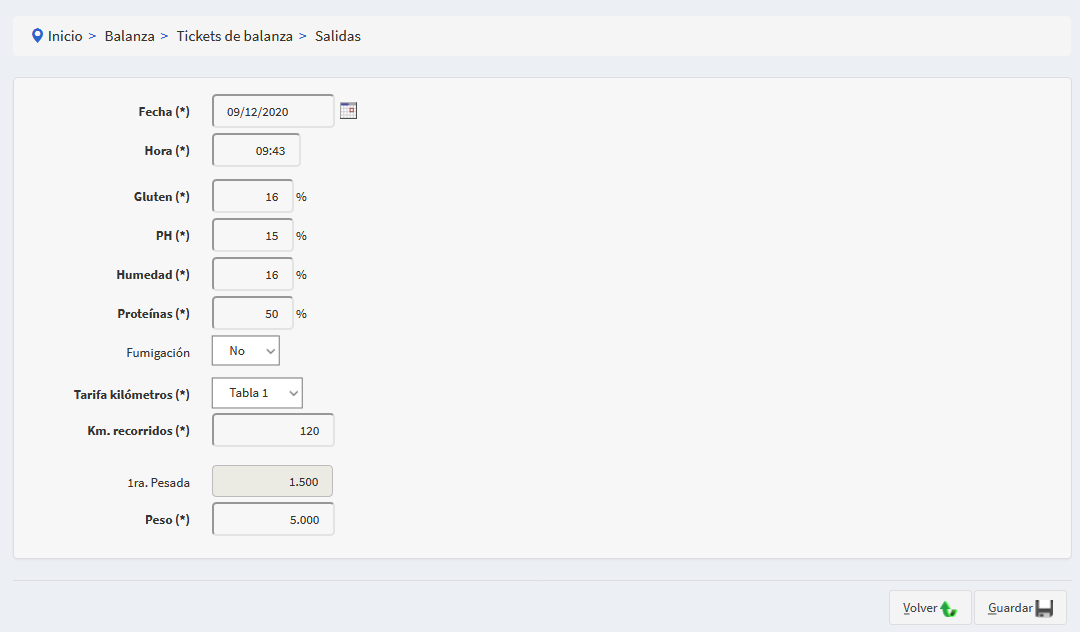Screen dimensions: 1080x632
Task: Focus the Humedad percentage field
Action: (252, 275)
